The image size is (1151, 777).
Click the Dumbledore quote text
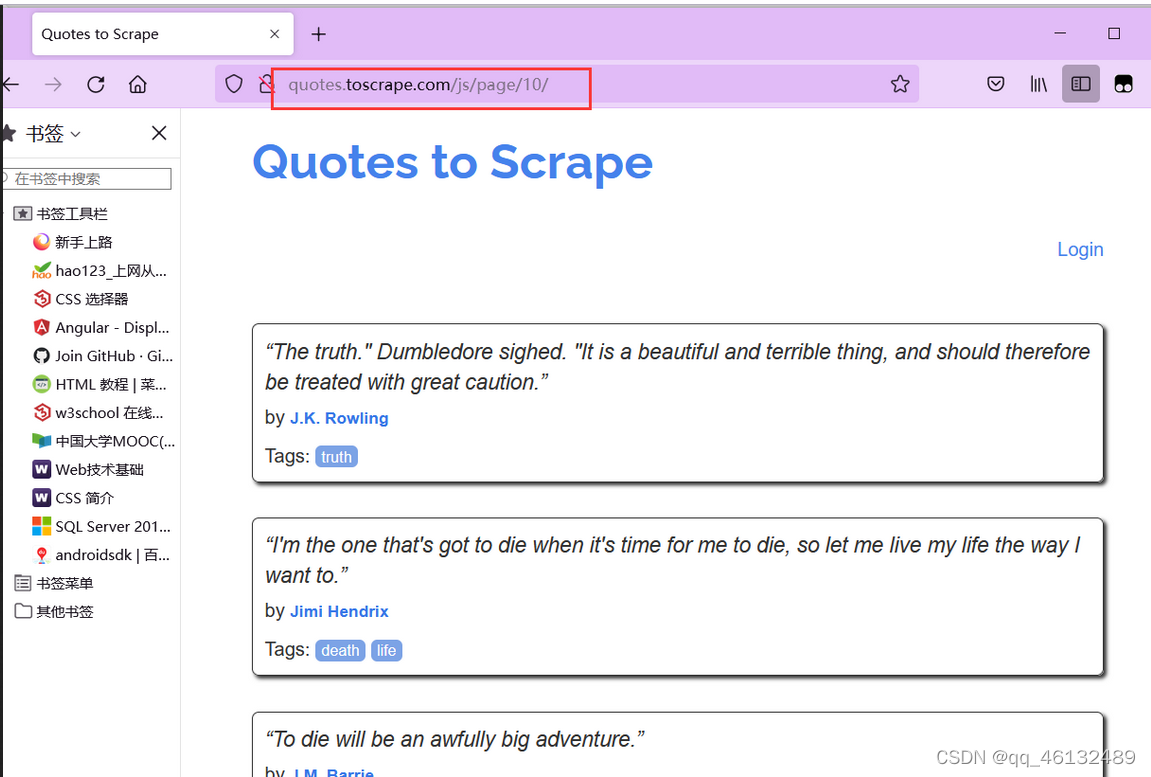(677, 367)
